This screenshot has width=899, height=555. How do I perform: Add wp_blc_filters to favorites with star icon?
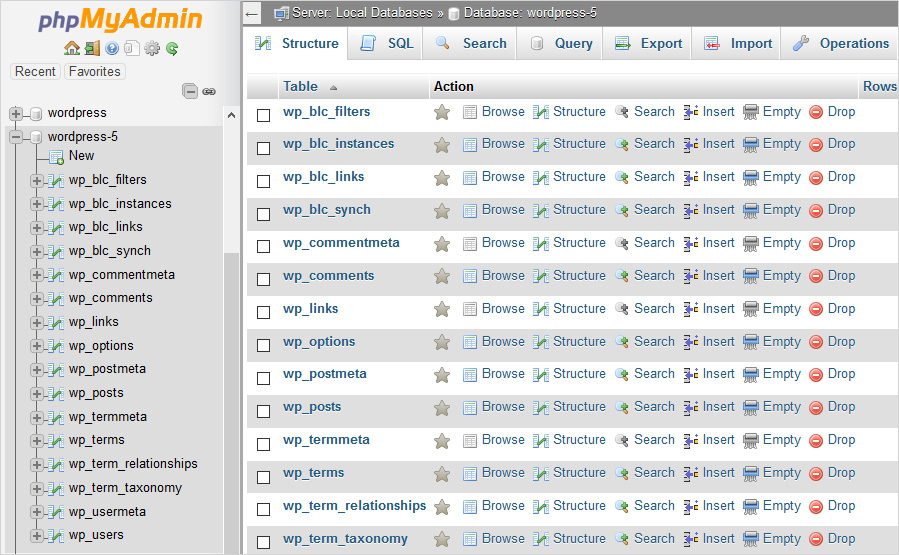point(442,113)
